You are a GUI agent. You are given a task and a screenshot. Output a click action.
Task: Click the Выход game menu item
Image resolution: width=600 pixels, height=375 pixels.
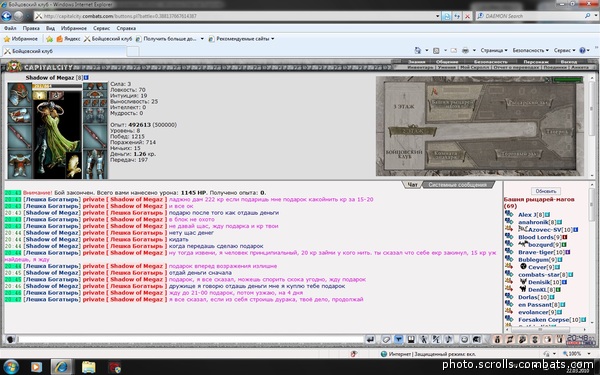pyautogui.click(x=569, y=62)
